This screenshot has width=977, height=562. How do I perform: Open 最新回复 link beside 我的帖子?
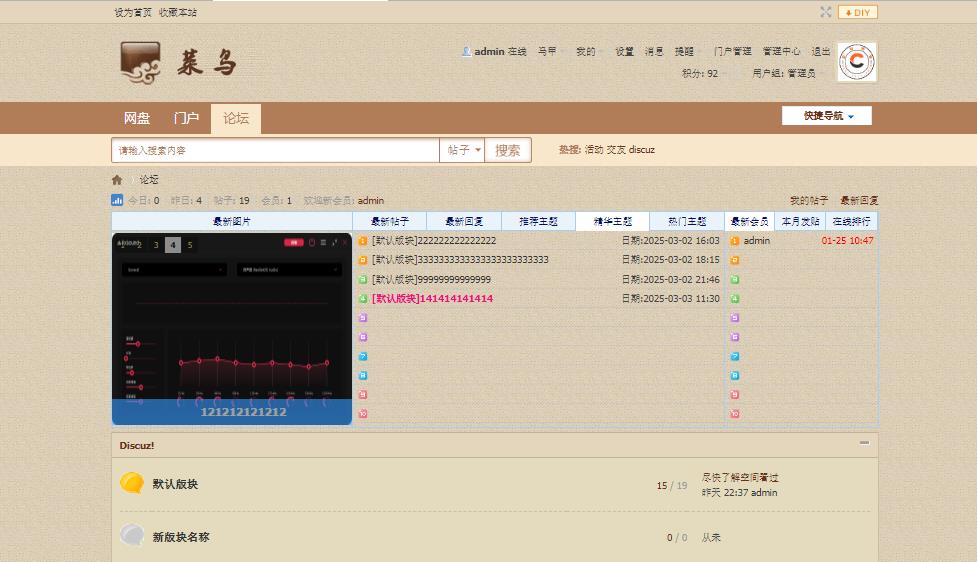[859, 201]
